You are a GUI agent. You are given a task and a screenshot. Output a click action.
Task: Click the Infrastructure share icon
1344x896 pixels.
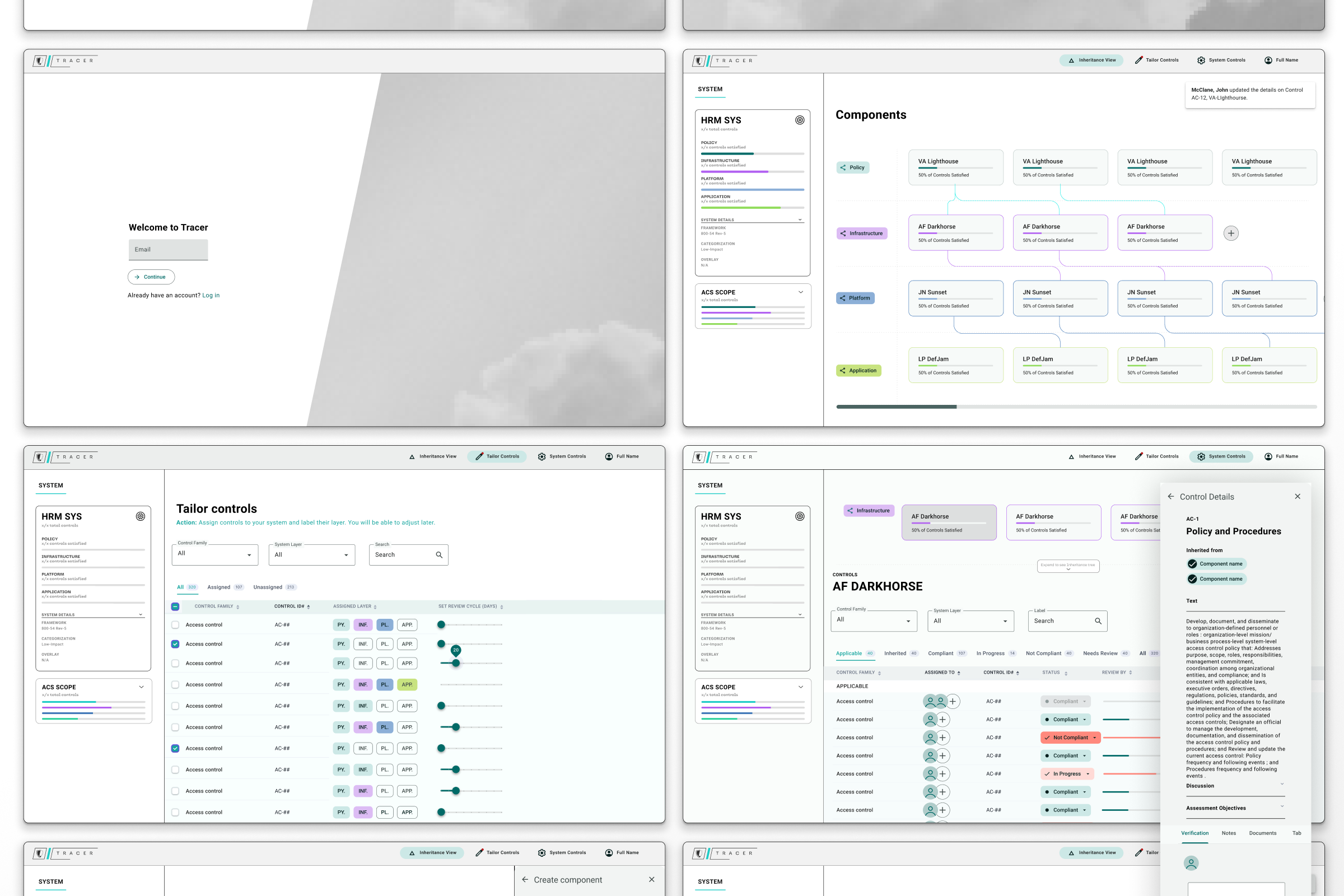tap(843, 233)
